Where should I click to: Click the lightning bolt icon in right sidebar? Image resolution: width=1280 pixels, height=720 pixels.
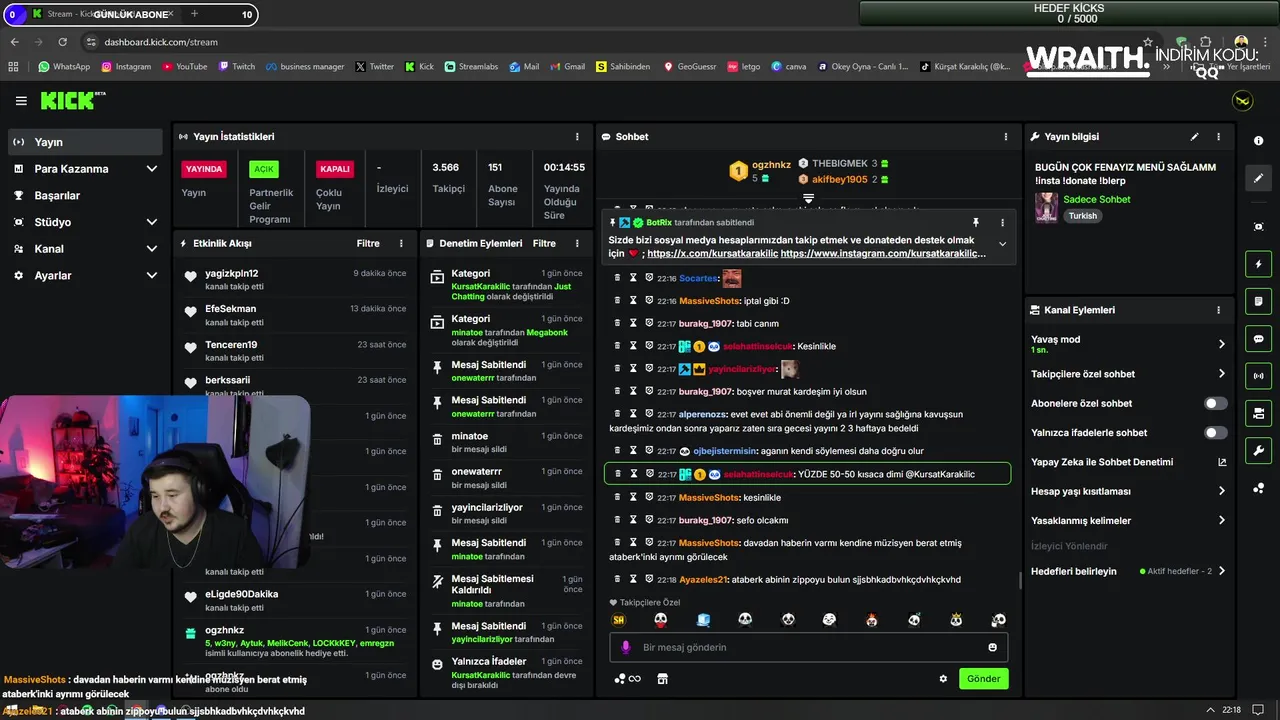[x=1258, y=264]
